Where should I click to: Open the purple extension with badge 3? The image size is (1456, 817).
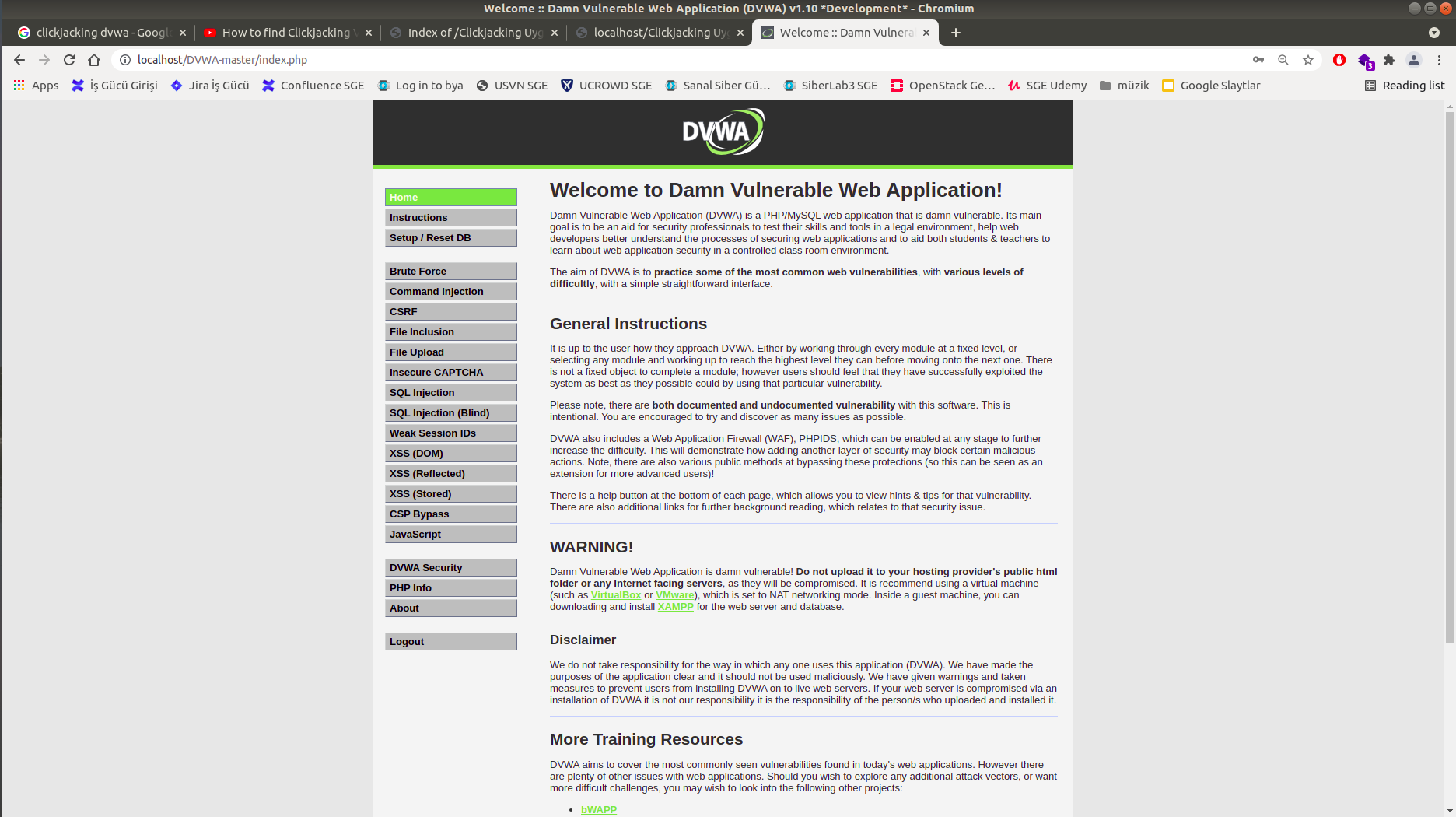[1365, 61]
